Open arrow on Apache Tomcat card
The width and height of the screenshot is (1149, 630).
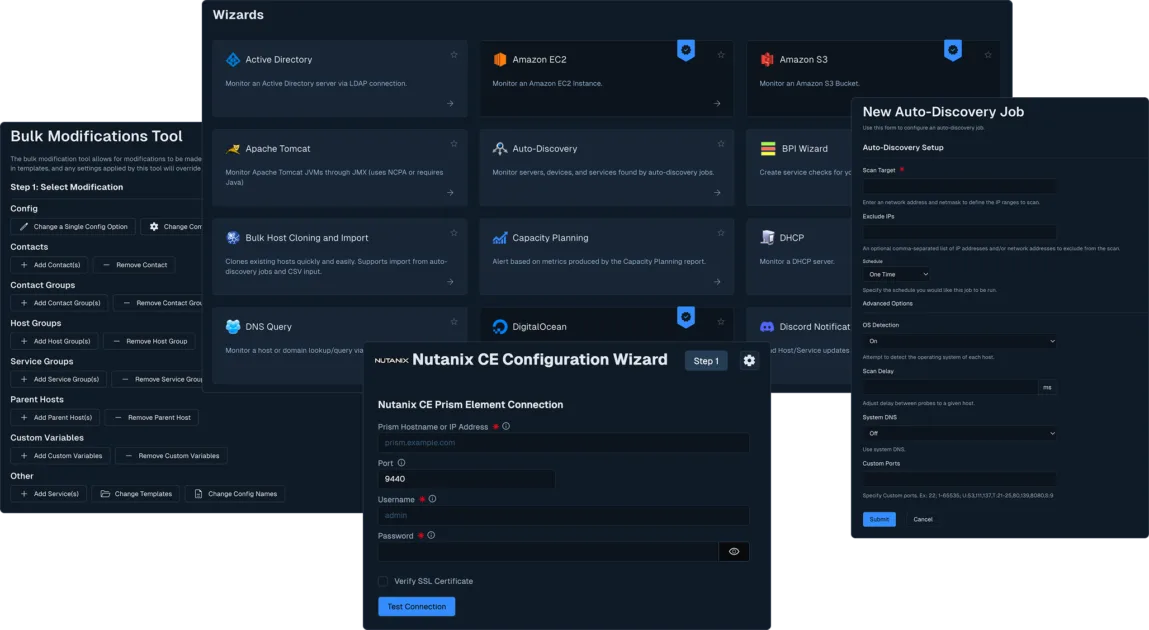(450, 193)
